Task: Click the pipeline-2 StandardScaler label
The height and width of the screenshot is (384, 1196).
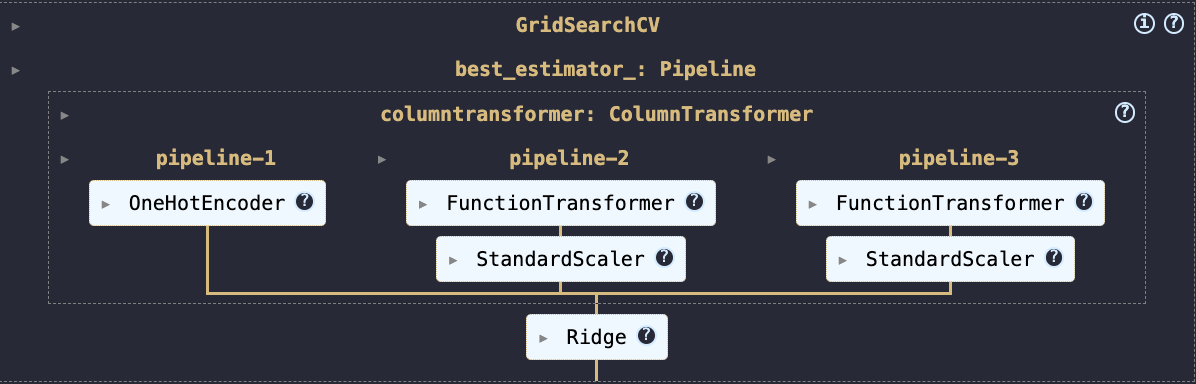Action: point(561,259)
